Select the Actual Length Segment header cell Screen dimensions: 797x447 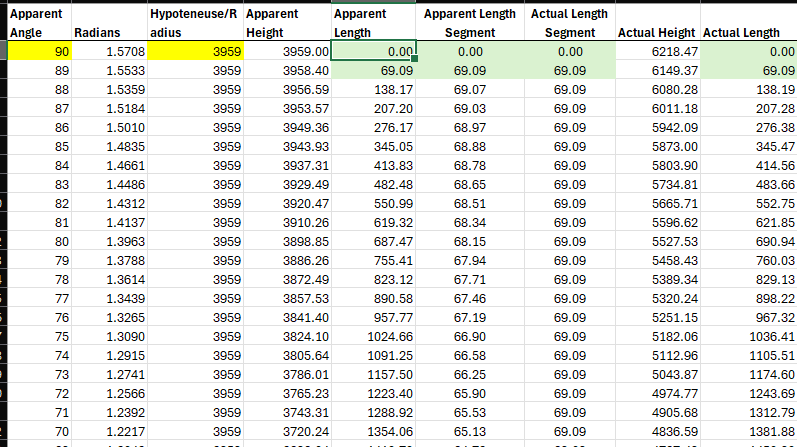pos(570,22)
